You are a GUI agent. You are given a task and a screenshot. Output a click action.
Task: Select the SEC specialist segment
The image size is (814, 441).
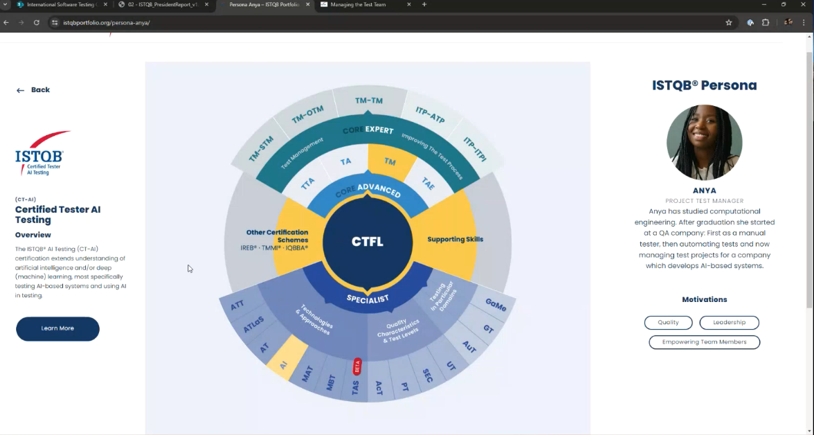click(x=428, y=375)
